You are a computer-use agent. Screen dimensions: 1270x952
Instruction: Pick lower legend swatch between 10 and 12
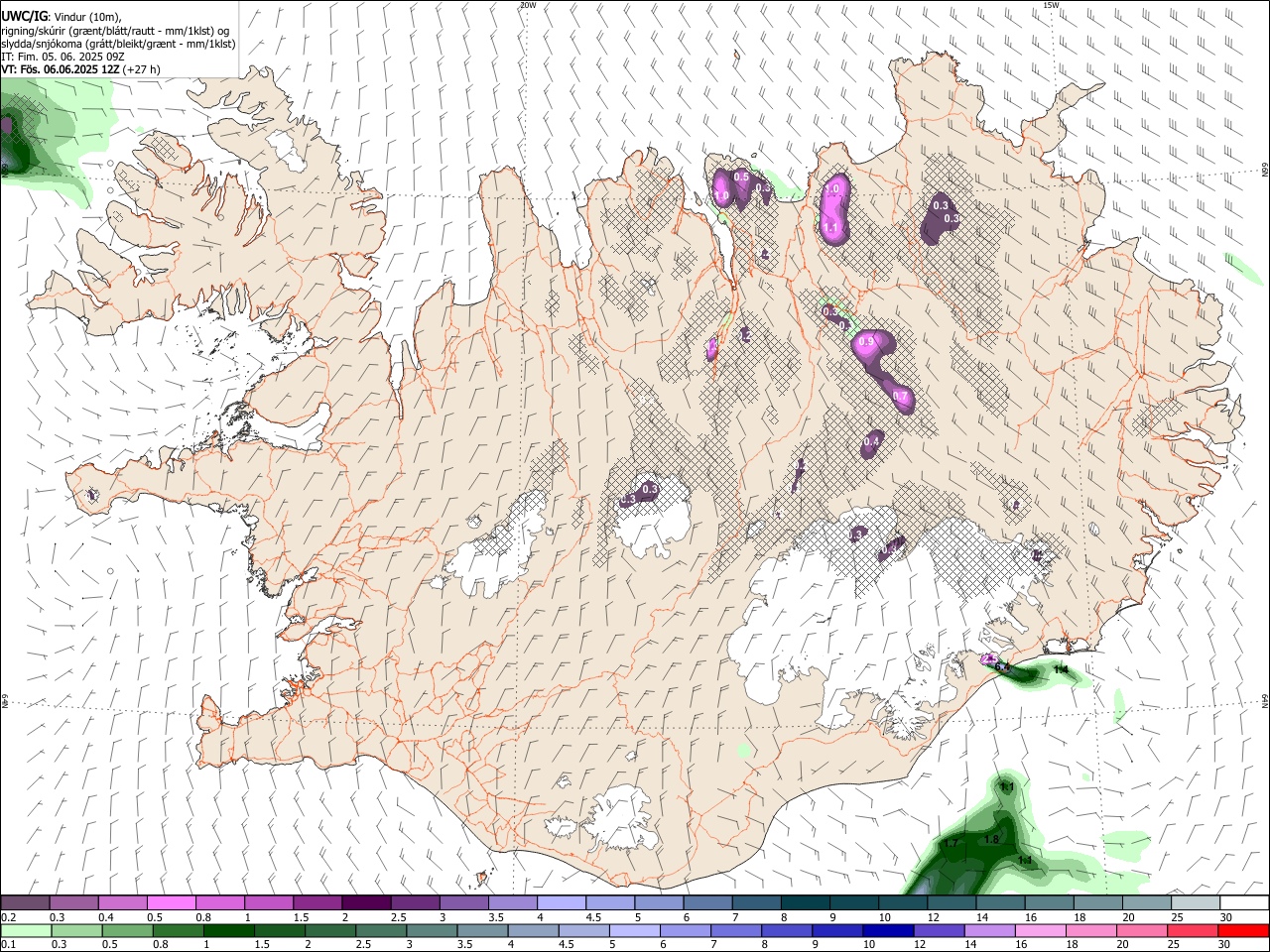pyautogui.click(x=888, y=931)
